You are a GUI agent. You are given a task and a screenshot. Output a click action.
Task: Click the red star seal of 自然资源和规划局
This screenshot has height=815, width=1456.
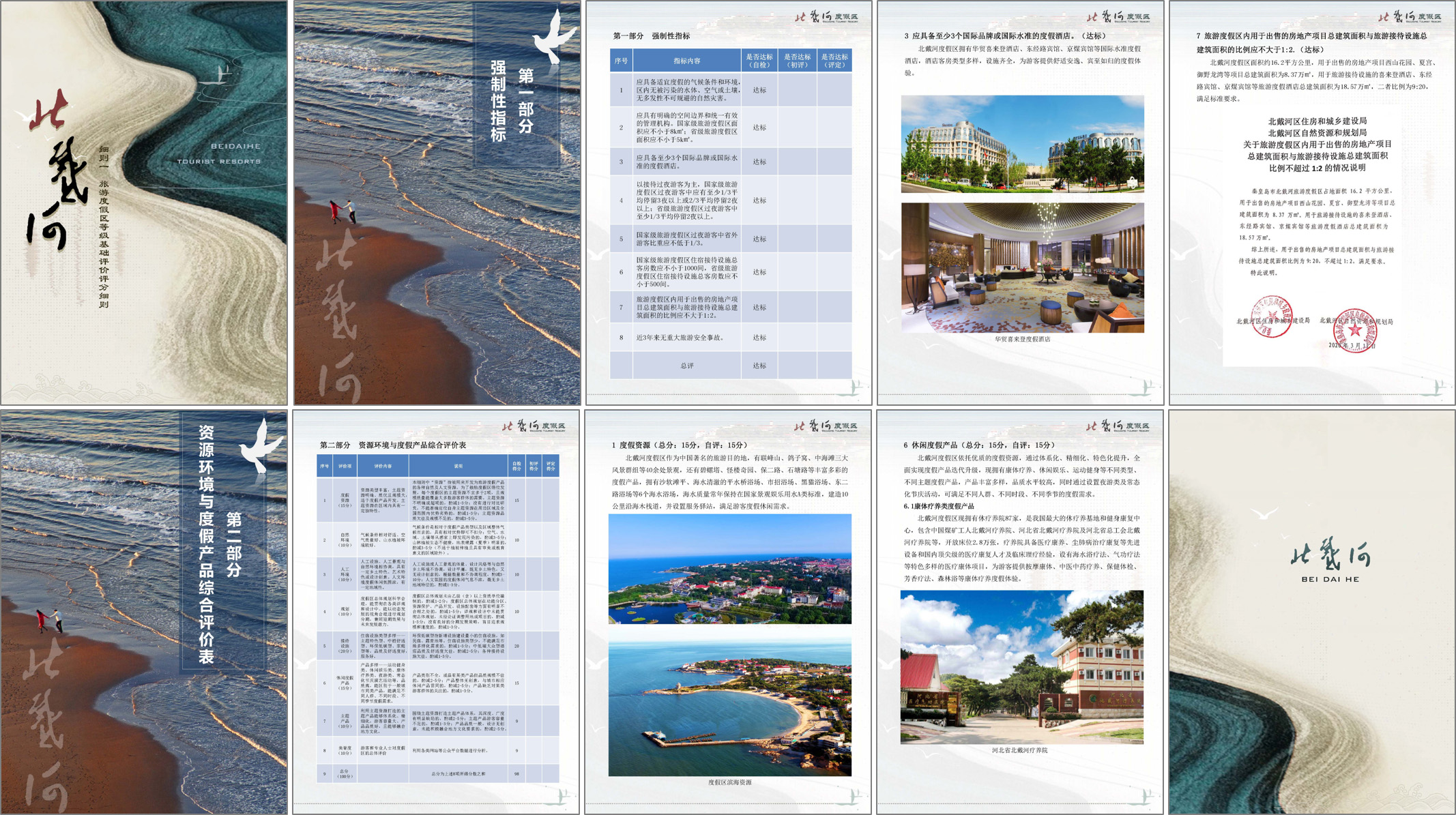(x=1355, y=330)
